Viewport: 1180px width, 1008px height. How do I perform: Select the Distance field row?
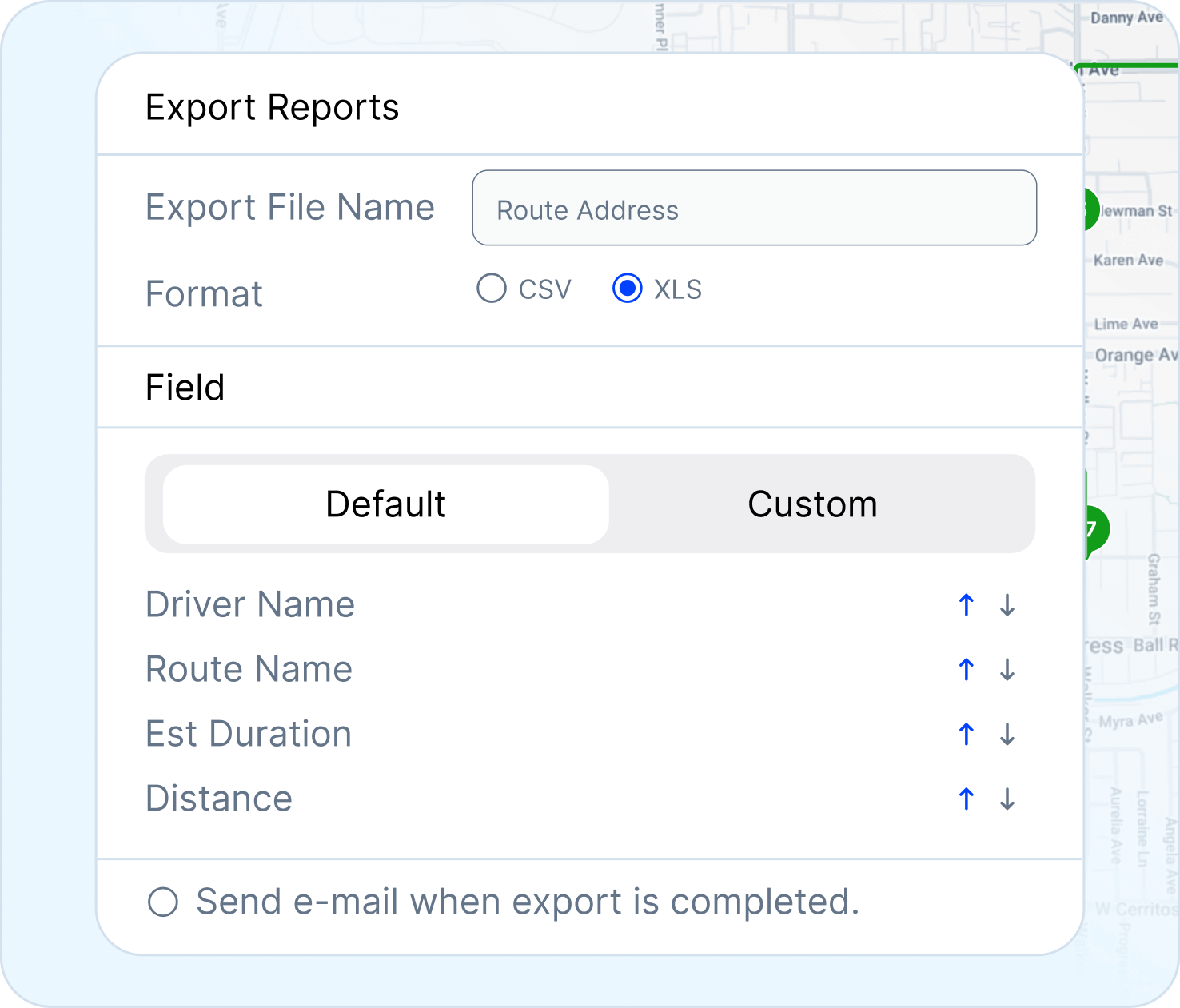tap(590, 799)
